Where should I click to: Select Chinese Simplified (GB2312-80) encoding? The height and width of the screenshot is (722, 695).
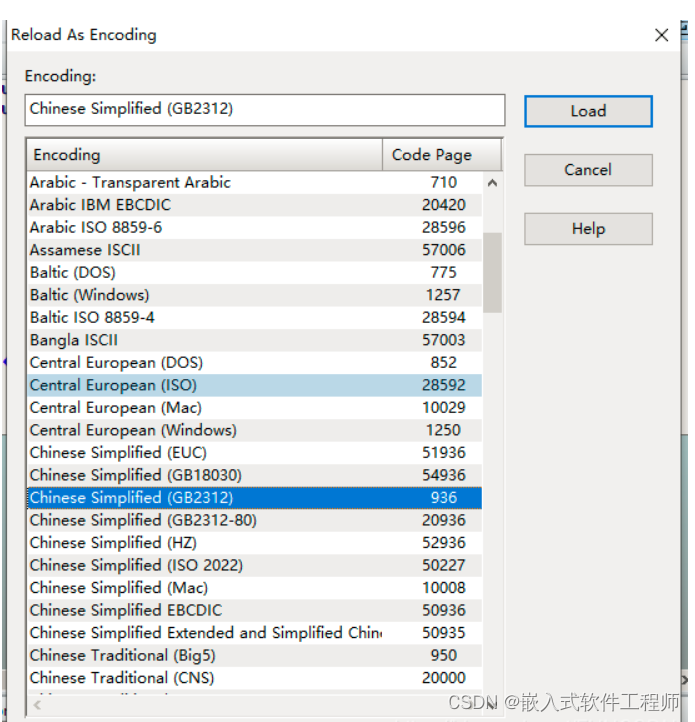click(x=255, y=521)
